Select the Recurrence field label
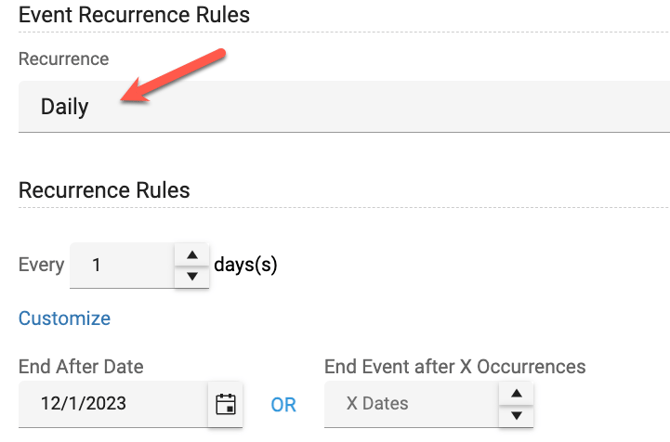This screenshot has width=670, height=442. pos(64,59)
